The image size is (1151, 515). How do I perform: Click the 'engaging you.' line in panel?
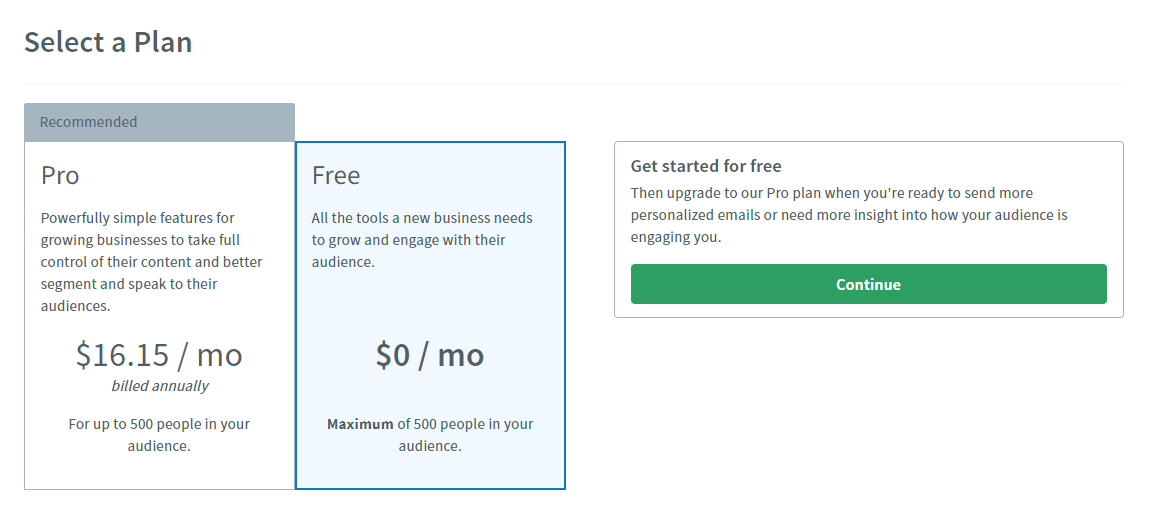pos(676,237)
